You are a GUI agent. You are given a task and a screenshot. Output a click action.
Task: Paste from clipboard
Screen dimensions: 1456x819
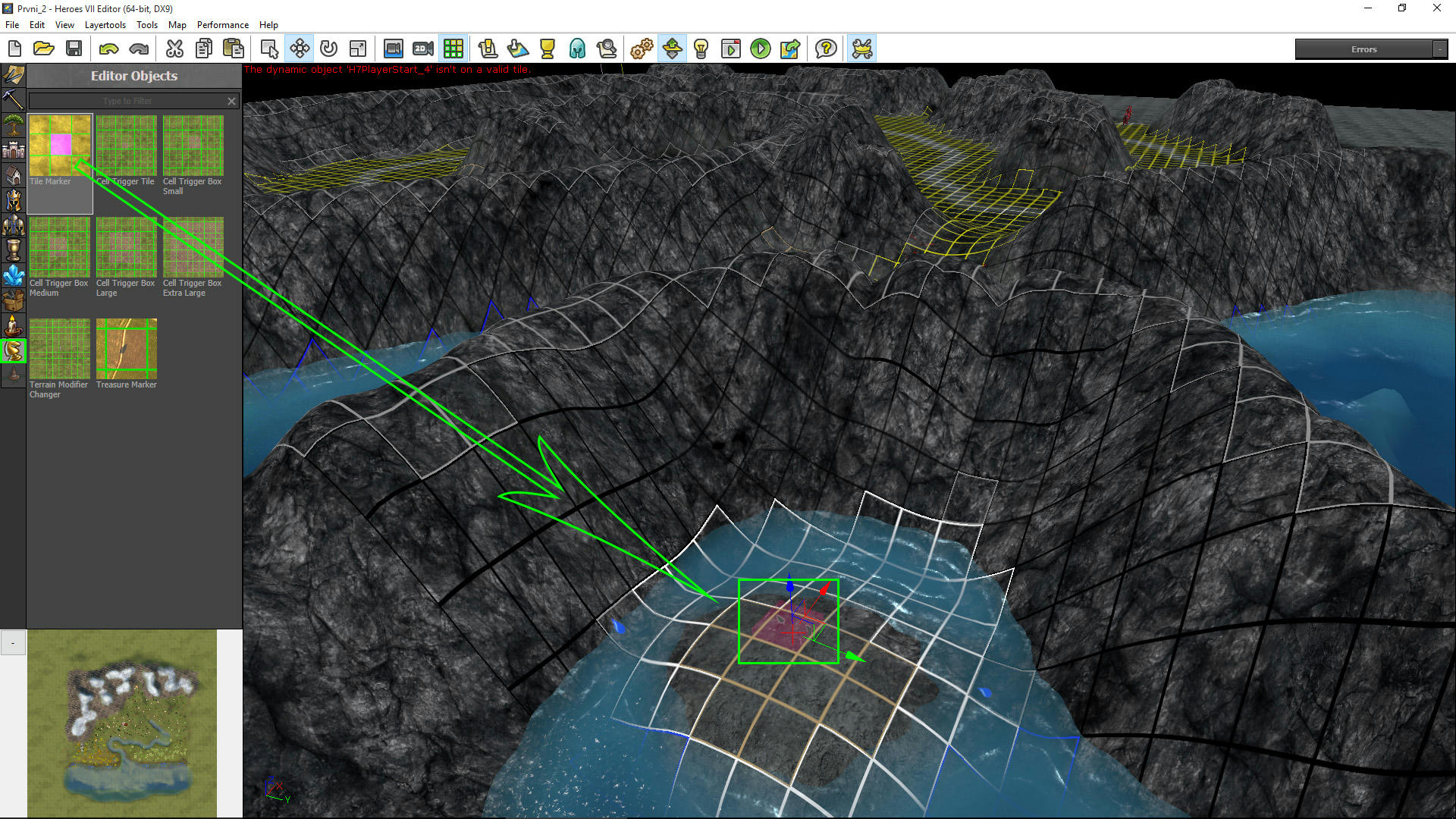(x=234, y=49)
